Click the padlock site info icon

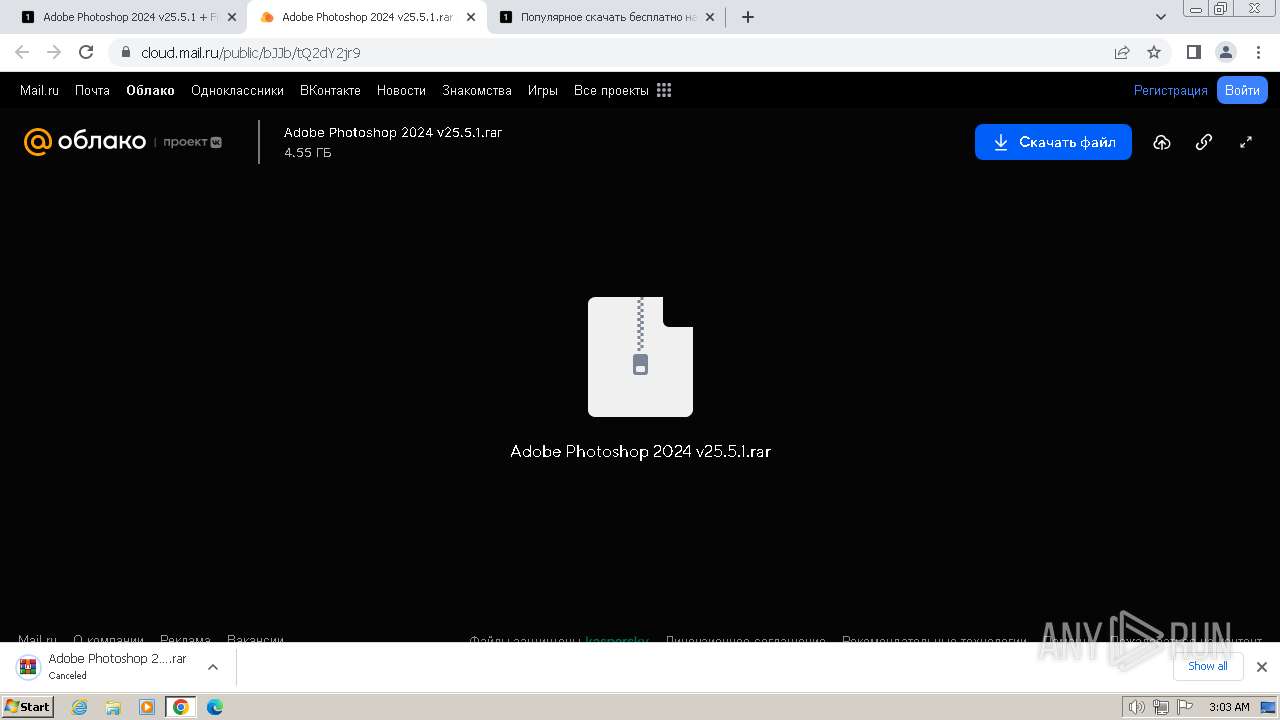(125, 52)
